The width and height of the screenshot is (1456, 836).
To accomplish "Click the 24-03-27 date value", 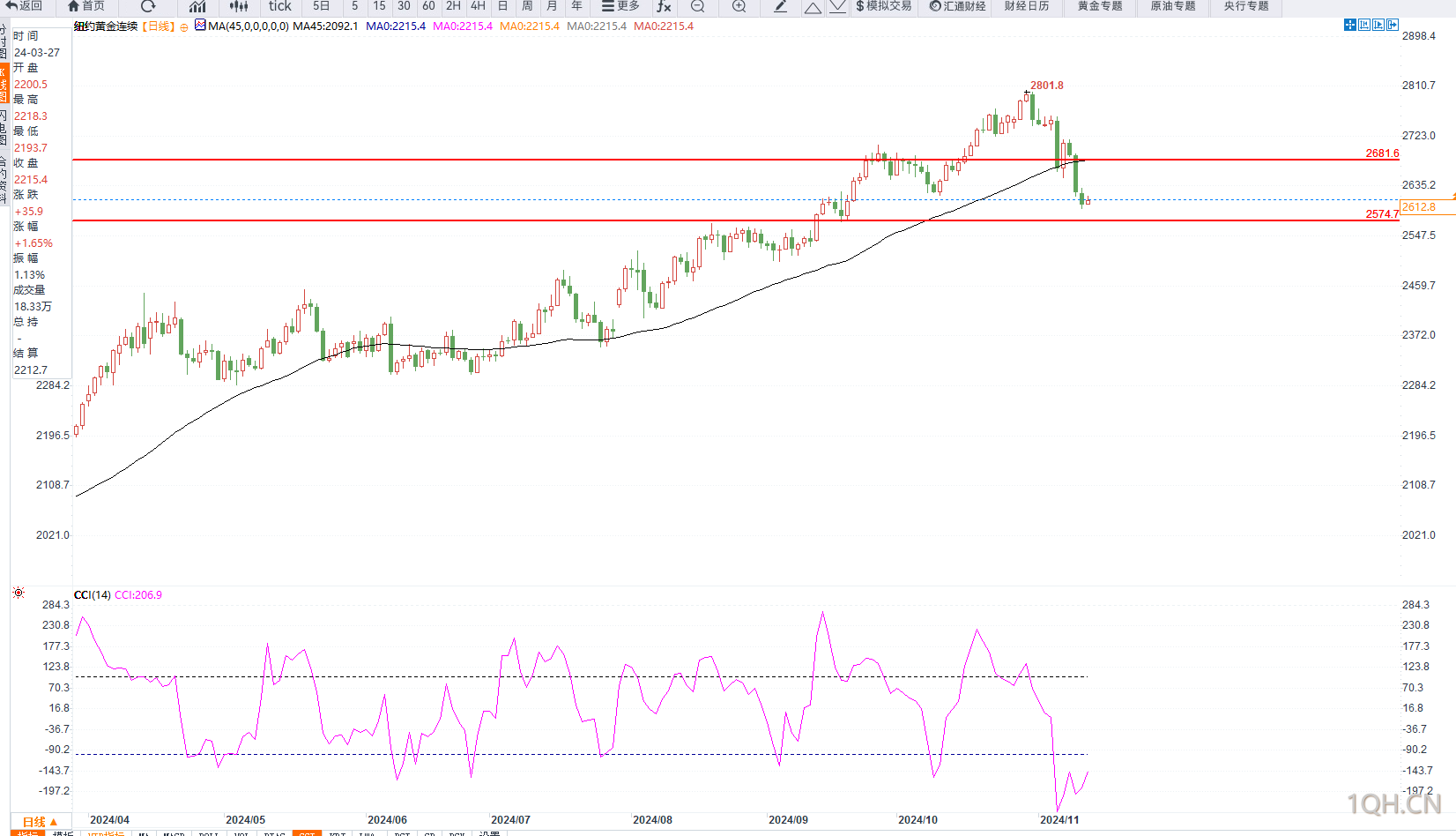I will (37, 53).
